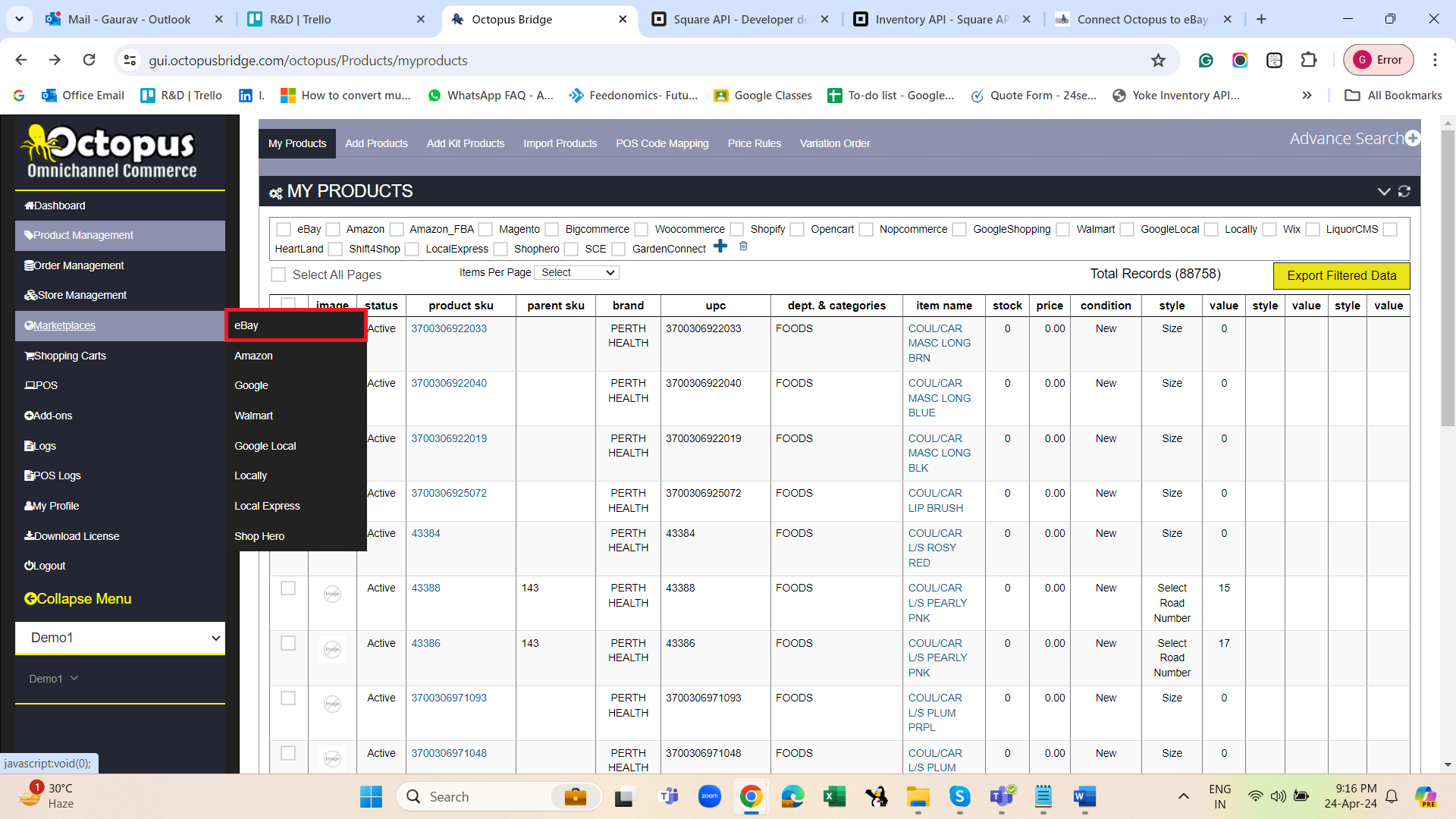Select the row checkbox for SKU 43386
The width and height of the screenshot is (1456, 819).
[x=288, y=643]
